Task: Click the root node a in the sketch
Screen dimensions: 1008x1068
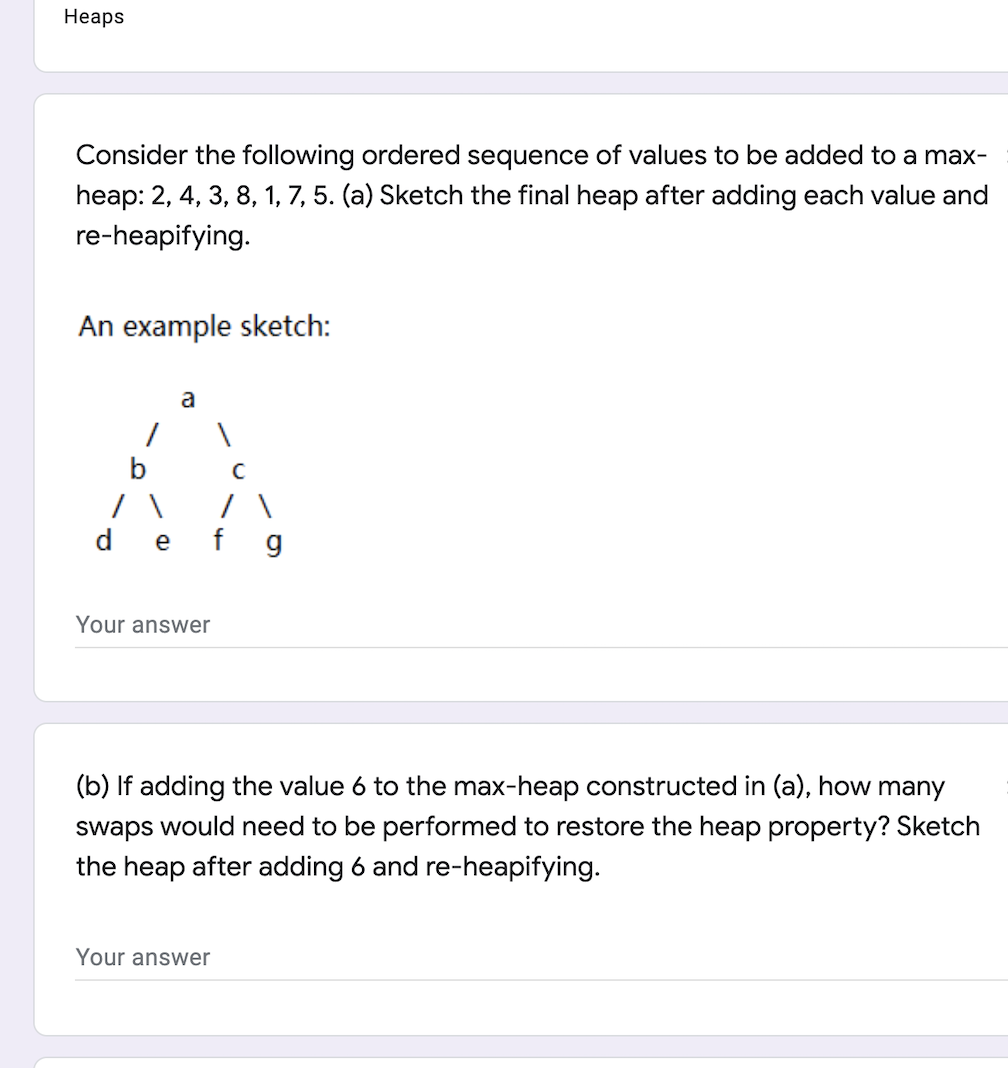Action: (188, 398)
